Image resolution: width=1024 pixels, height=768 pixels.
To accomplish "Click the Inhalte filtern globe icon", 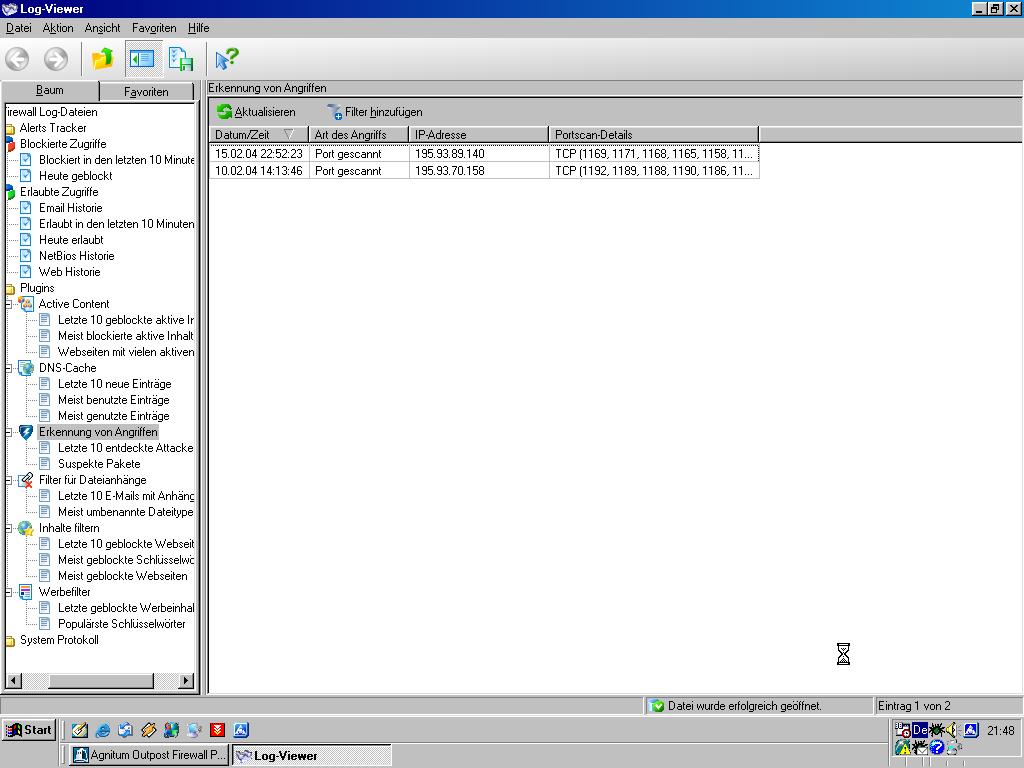I will 26,528.
